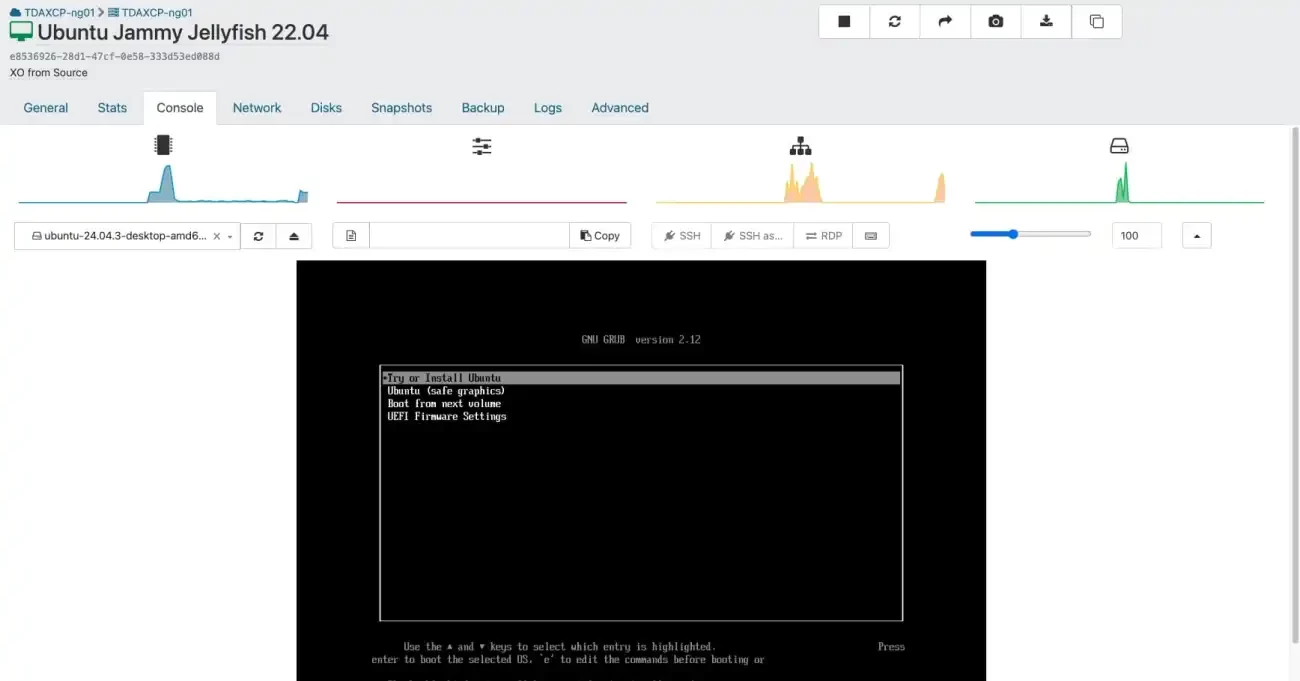Click the clipboard document icon
The width and height of the screenshot is (1300, 681).
pyautogui.click(x=351, y=236)
